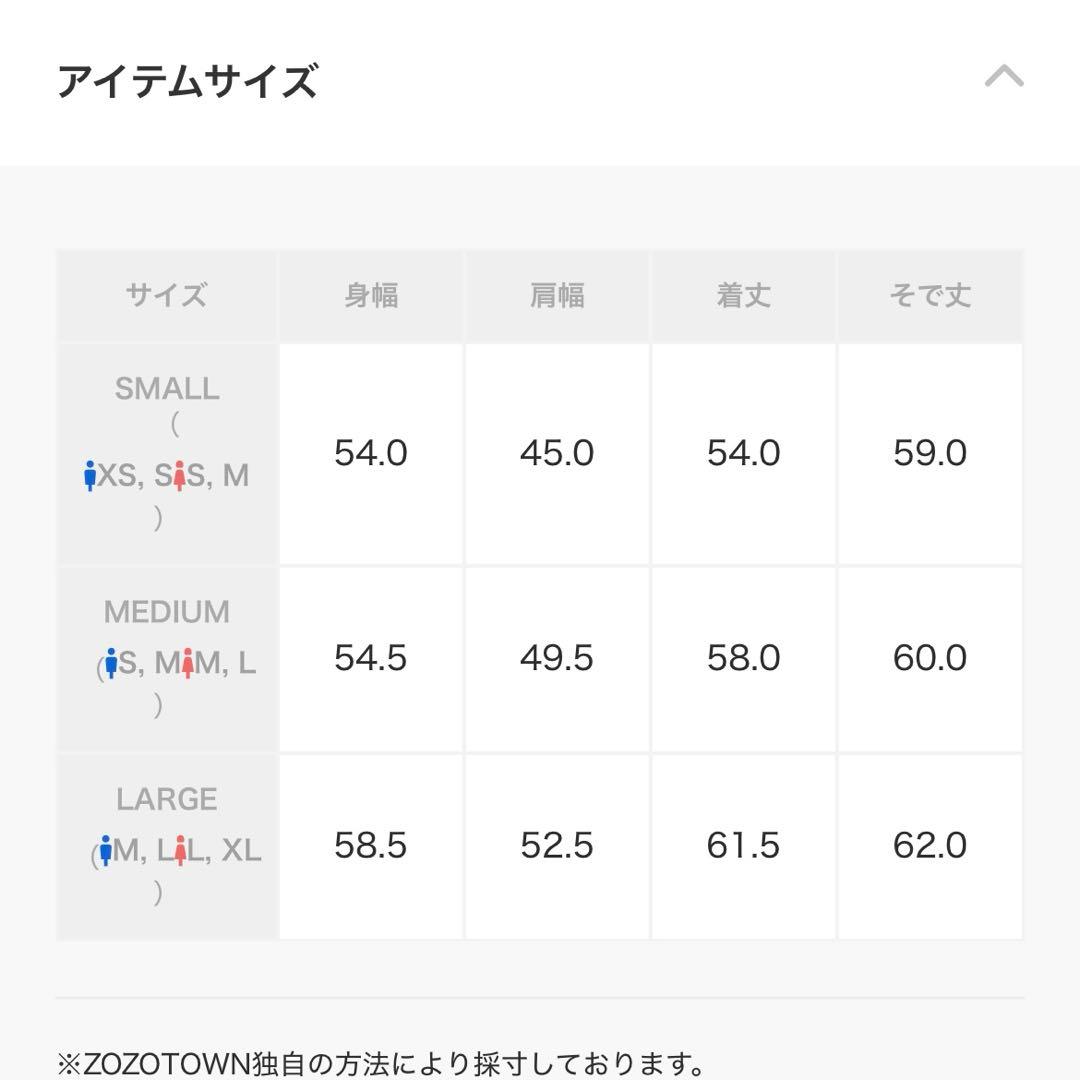The width and height of the screenshot is (1080, 1080).
Task: Click the 62.0 sleeve length cell
Action: point(932,845)
